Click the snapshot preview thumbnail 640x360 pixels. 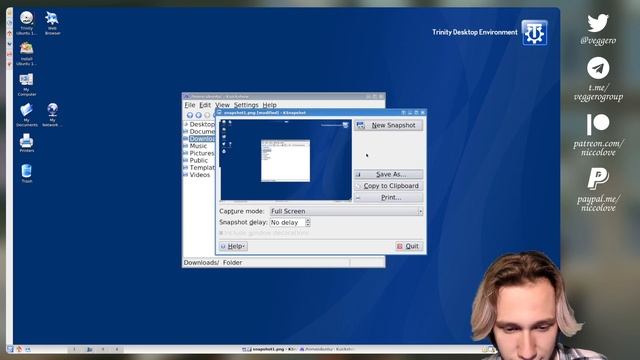(x=286, y=160)
